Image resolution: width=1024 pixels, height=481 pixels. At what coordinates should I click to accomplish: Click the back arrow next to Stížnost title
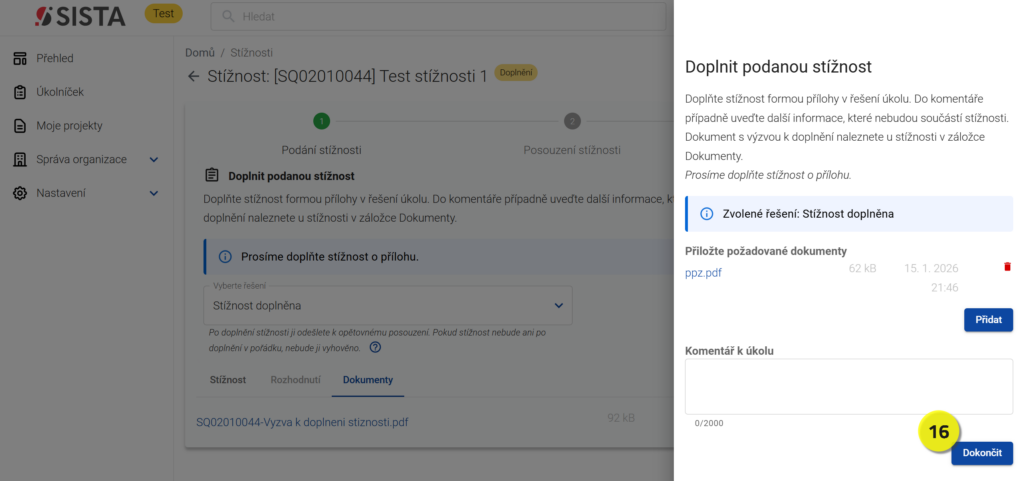193,76
